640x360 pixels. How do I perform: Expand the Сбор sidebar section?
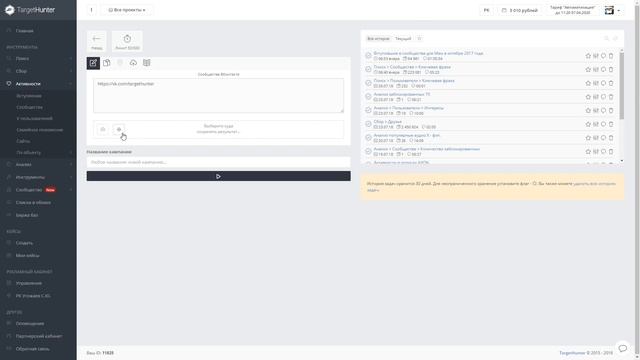click(38, 71)
